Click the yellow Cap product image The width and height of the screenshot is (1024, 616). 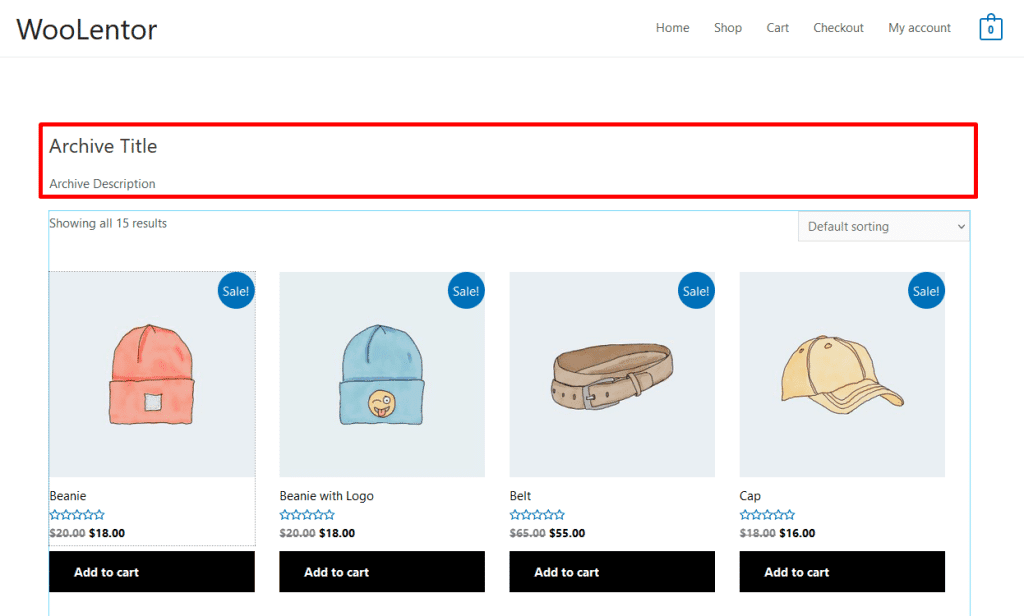pos(842,375)
